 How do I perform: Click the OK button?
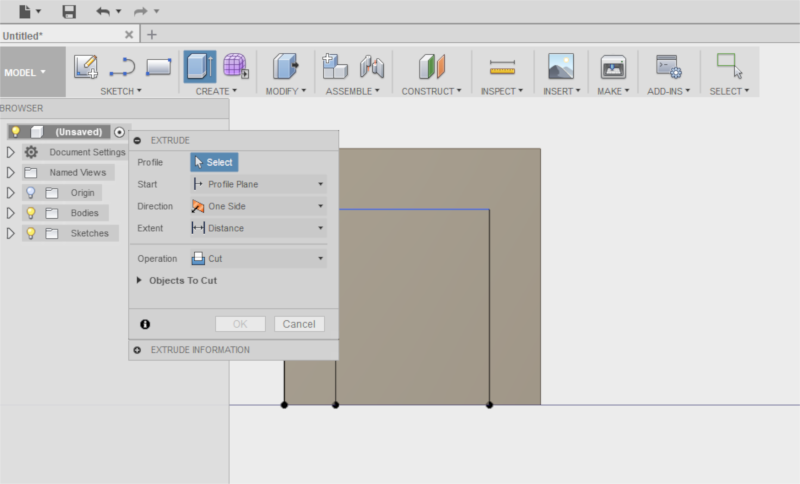click(x=240, y=324)
